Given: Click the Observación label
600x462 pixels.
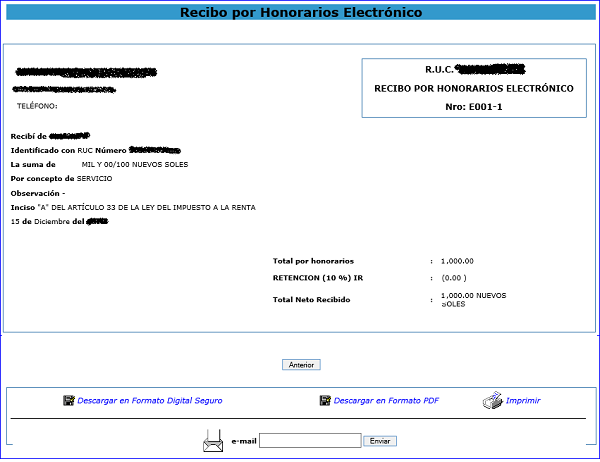Looking at the screenshot, I should tap(38, 193).
